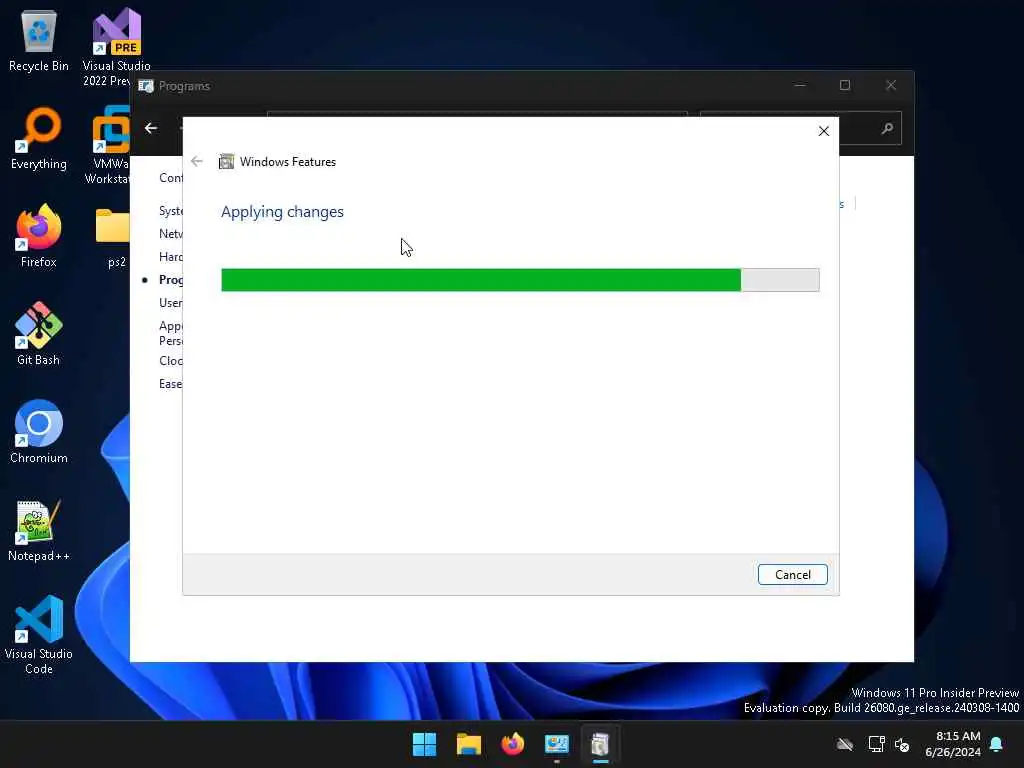
Task: Launch Everything search shortcut
Action: click(39, 138)
